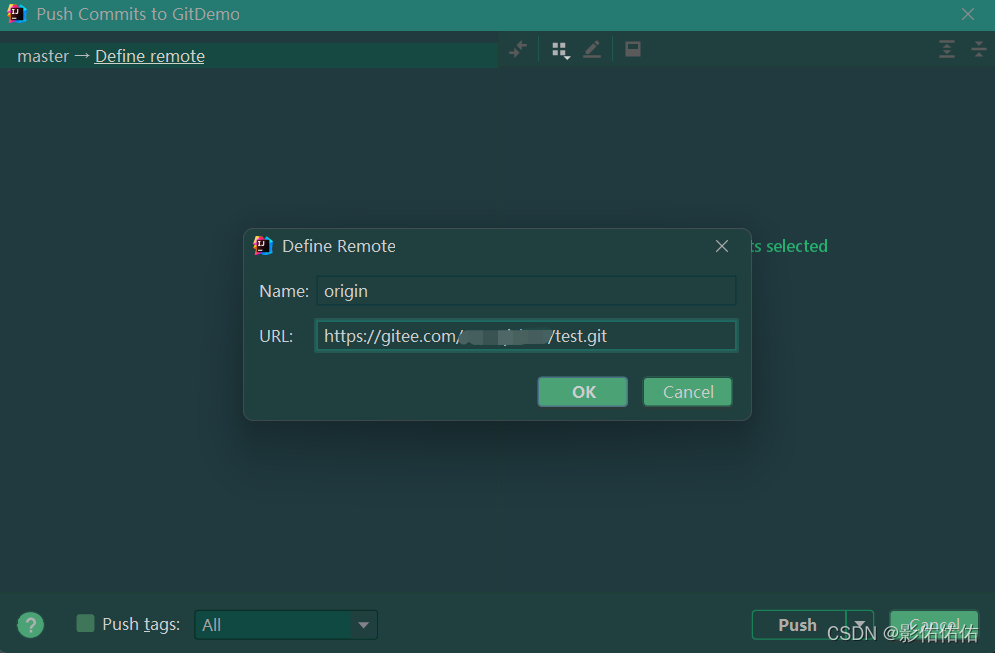Focus the Name field containing origin
The image size is (995, 653).
526,291
